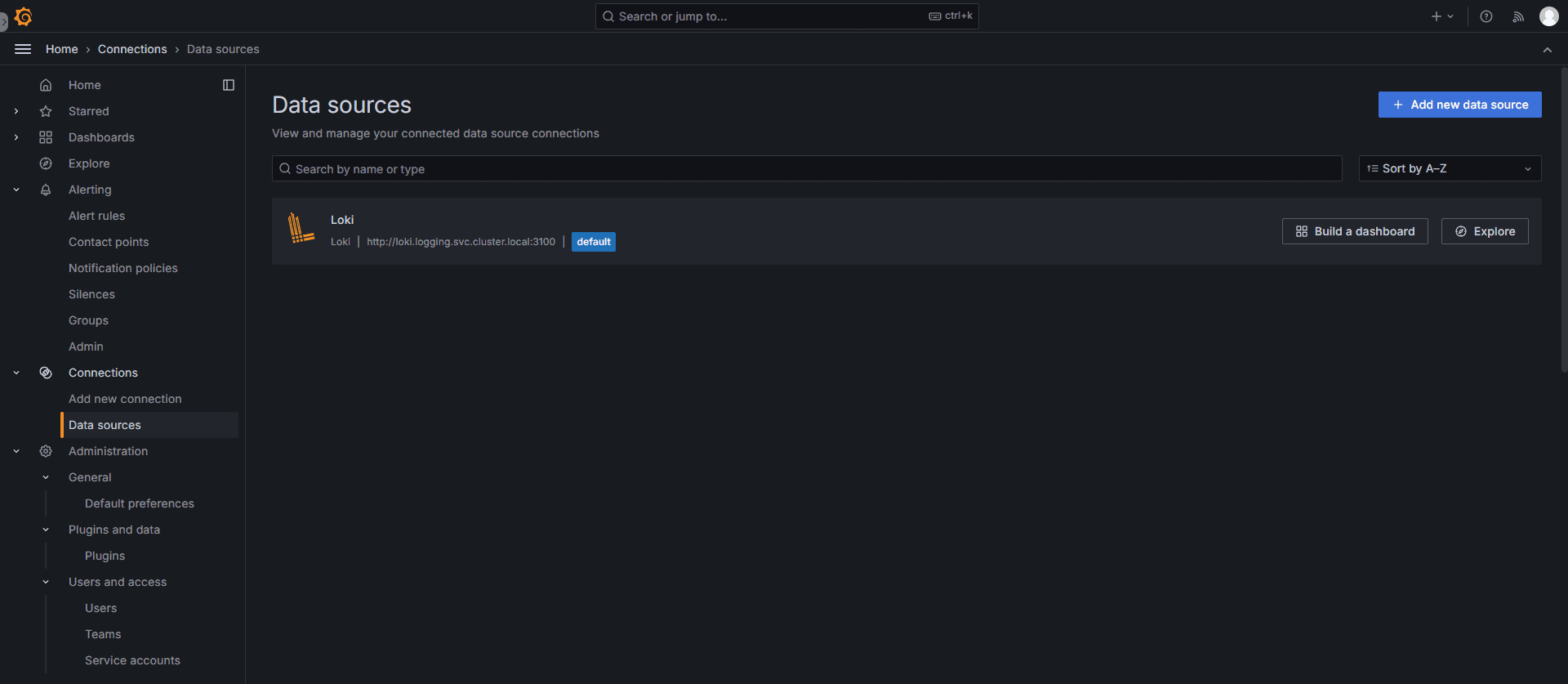The image size is (1568, 684).
Task: Click the Home house icon in sidebar
Action: [46, 85]
